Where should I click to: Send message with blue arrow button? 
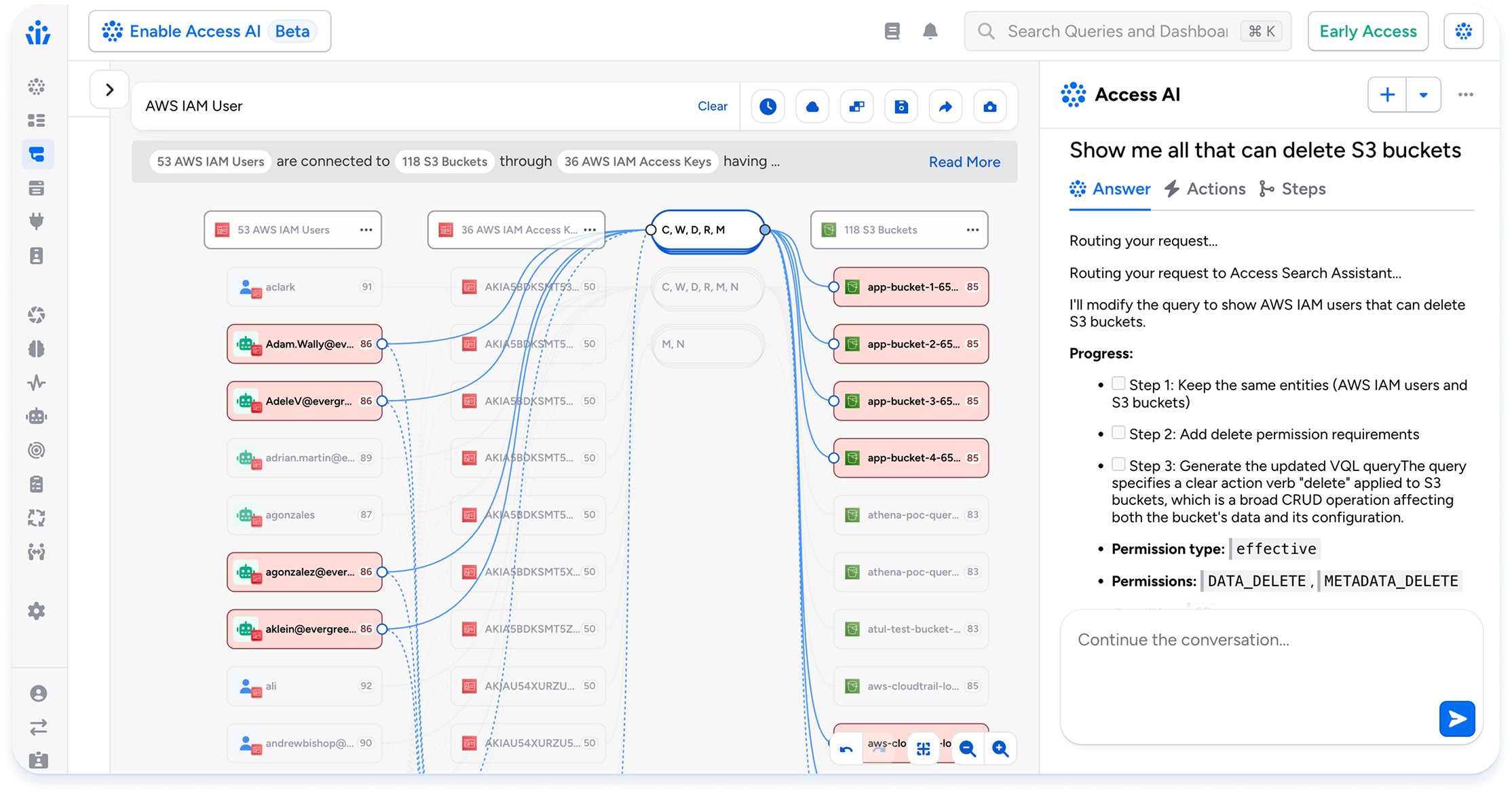[1457, 719]
